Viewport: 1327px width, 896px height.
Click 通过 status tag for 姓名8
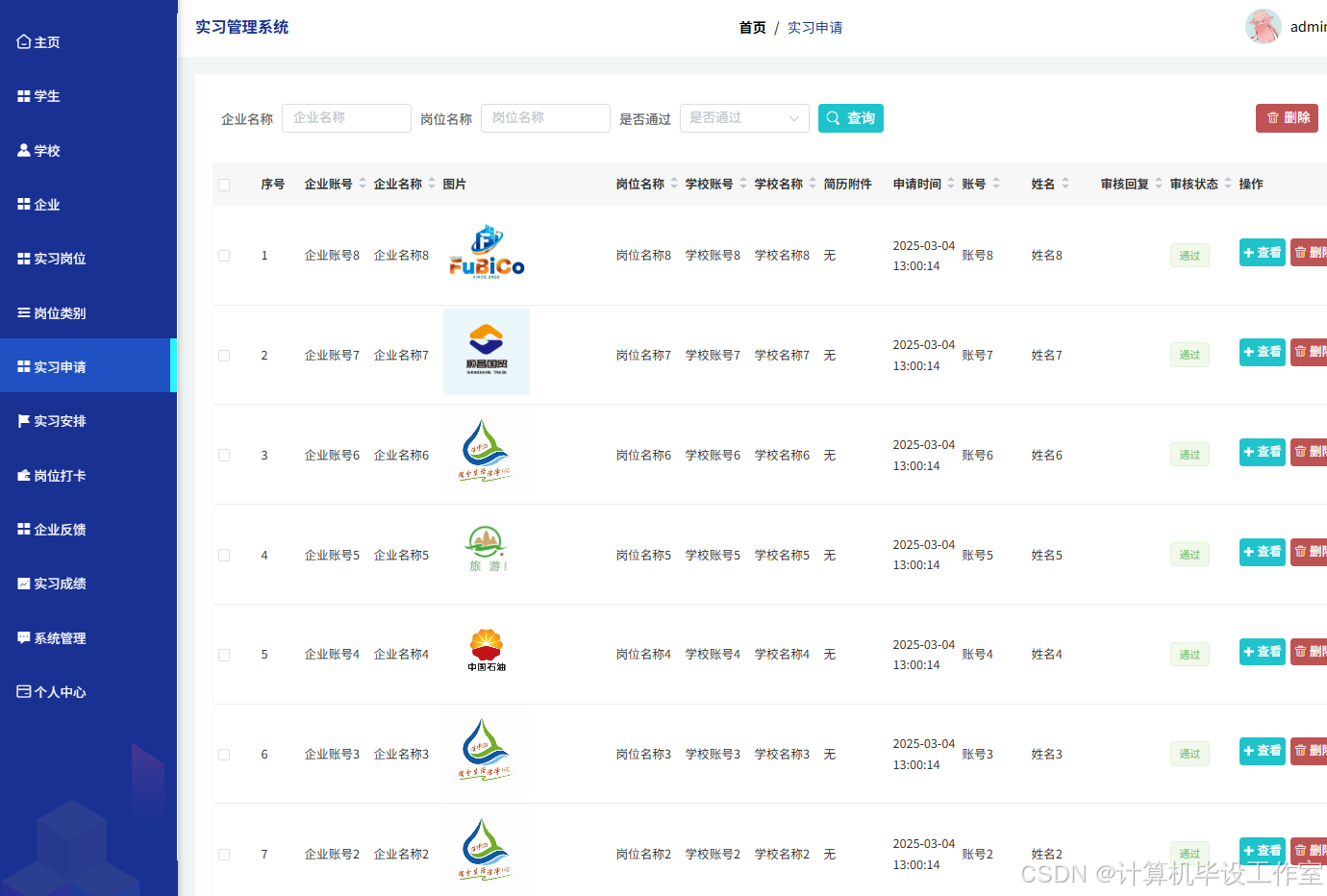pyautogui.click(x=1189, y=256)
